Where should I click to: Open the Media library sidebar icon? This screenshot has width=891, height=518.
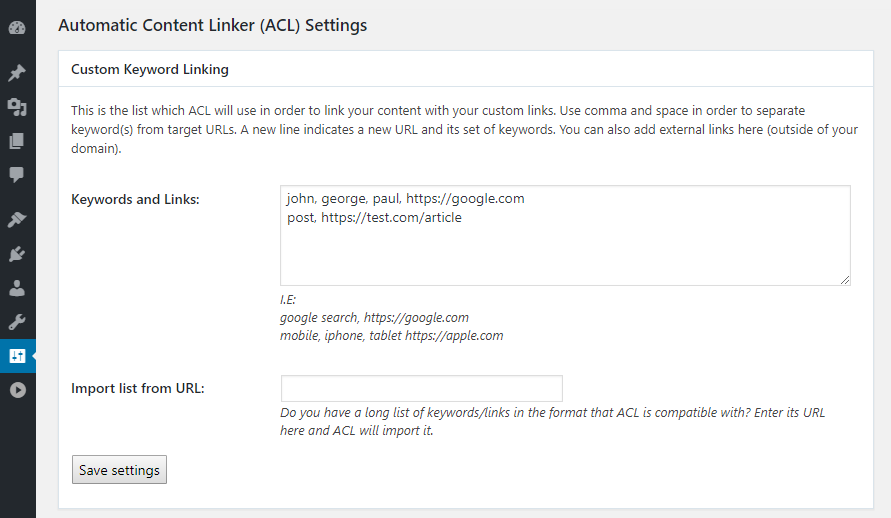[17, 107]
